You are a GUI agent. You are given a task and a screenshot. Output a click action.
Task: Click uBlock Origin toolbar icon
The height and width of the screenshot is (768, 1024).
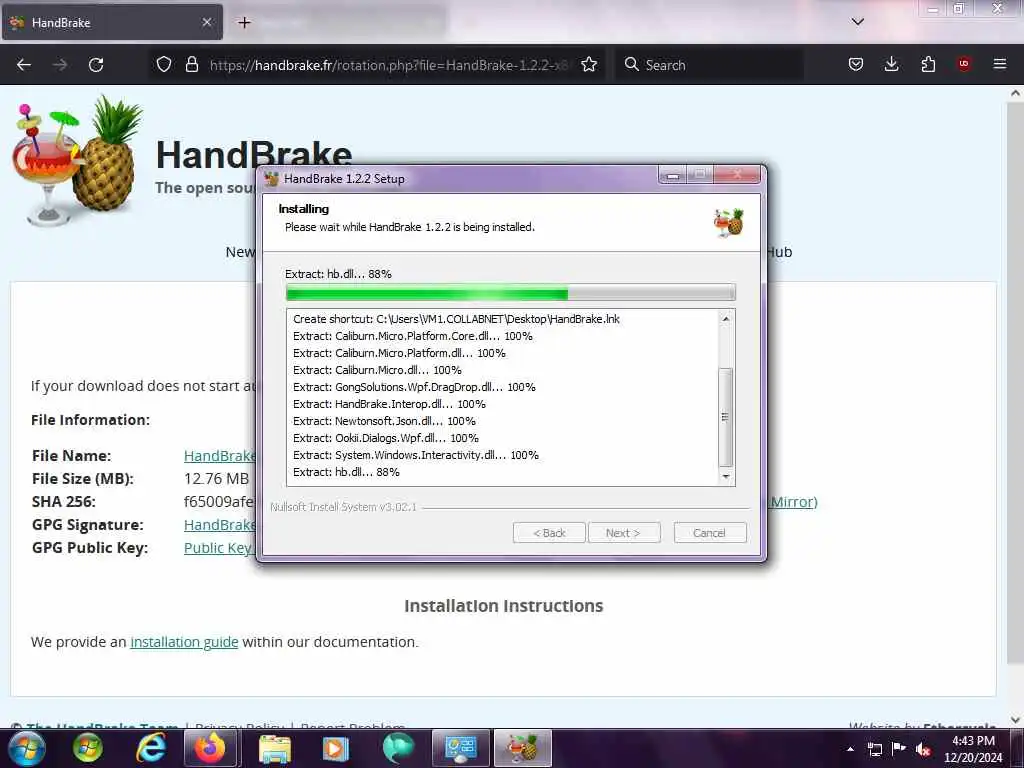(964, 64)
